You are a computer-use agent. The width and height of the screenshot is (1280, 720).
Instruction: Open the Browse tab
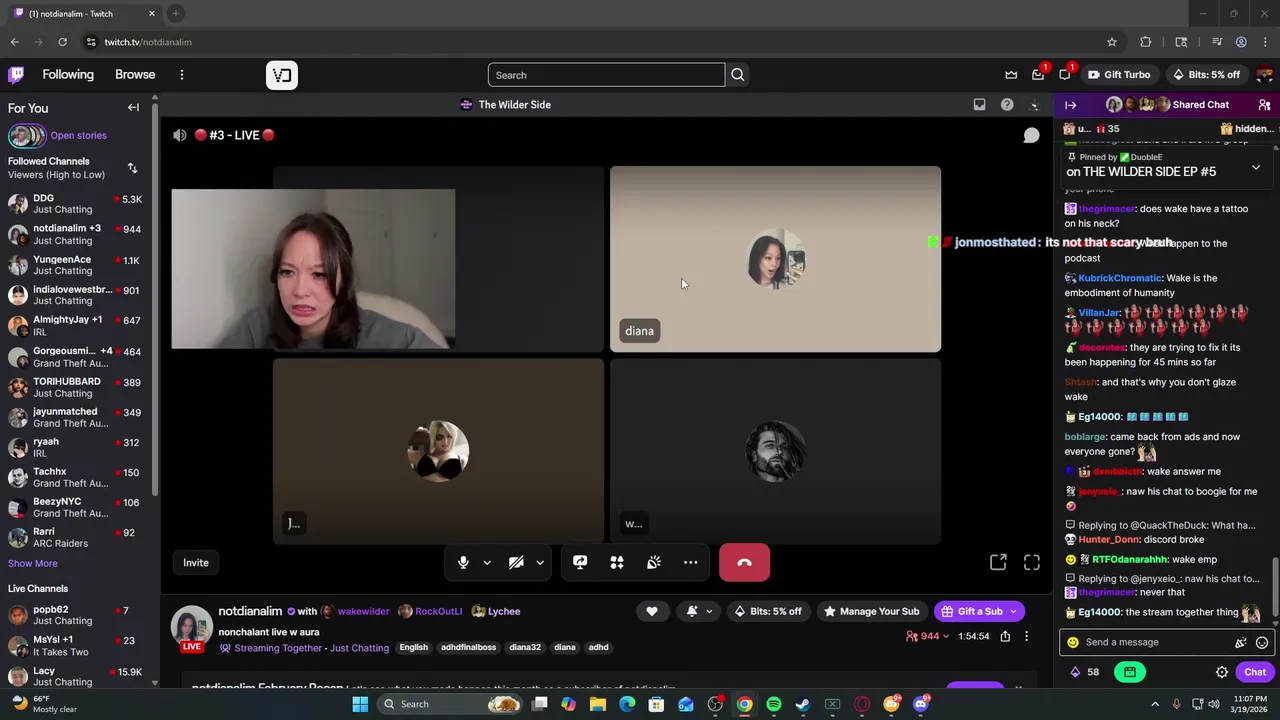[x=135, y=75]
